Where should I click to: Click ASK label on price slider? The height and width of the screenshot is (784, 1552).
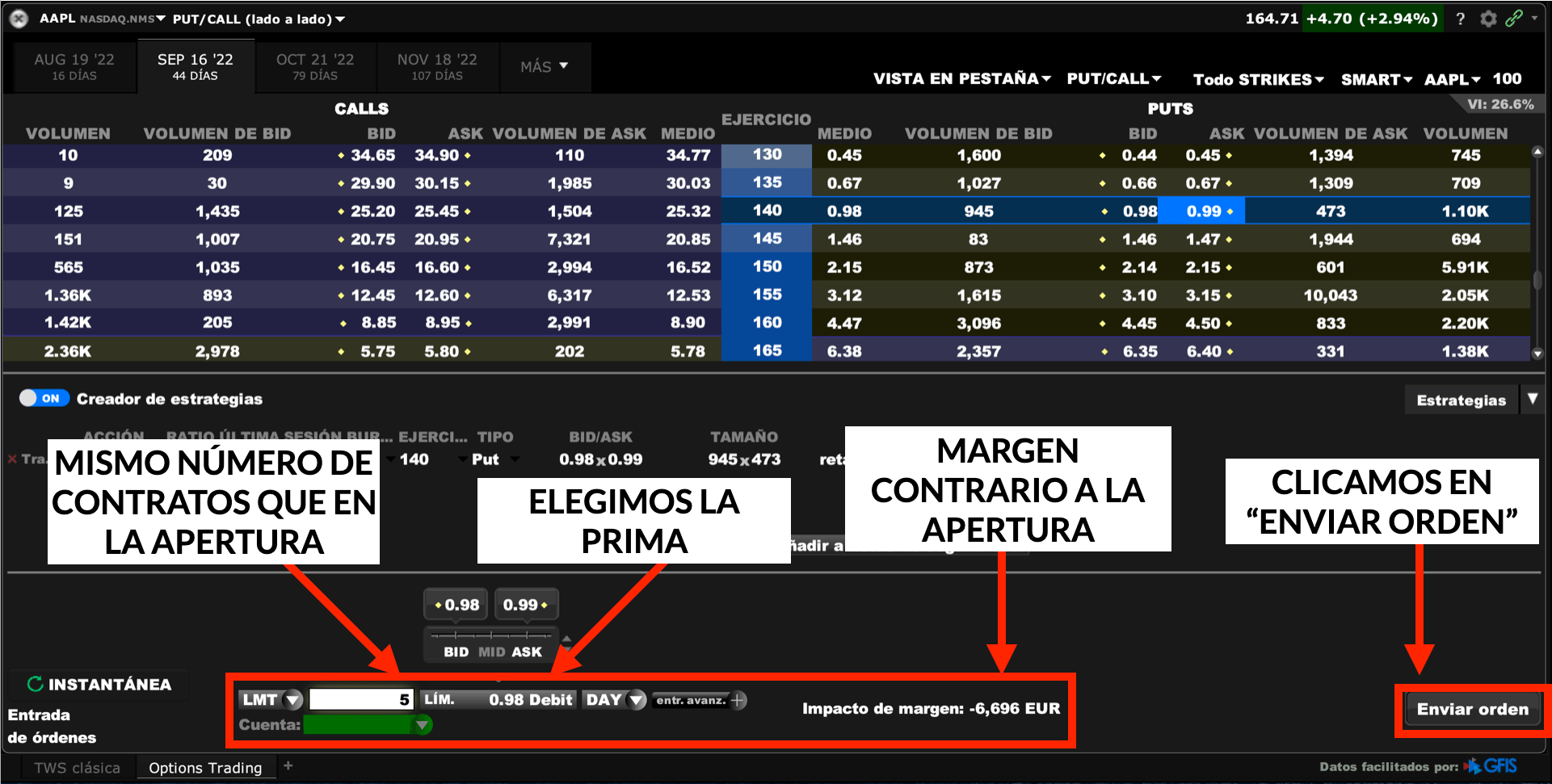(x=527, y=652)
